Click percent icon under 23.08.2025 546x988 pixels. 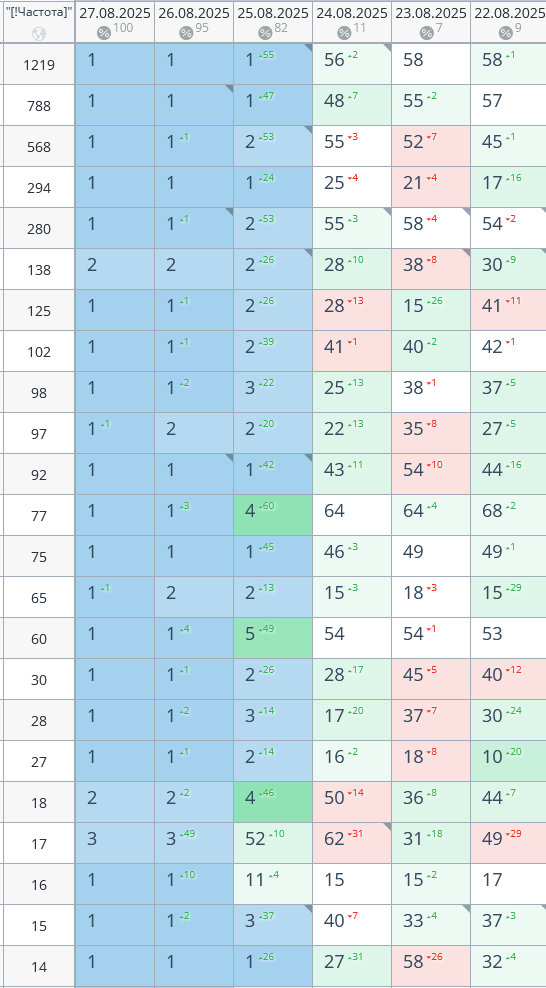pyautogui.click(x=427, y=33)
